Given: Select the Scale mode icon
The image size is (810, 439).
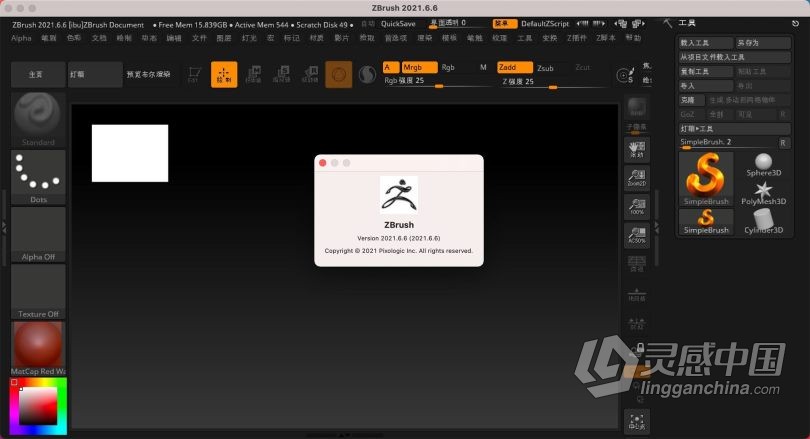Looking at the screenshot, I should tap(282, 74).
